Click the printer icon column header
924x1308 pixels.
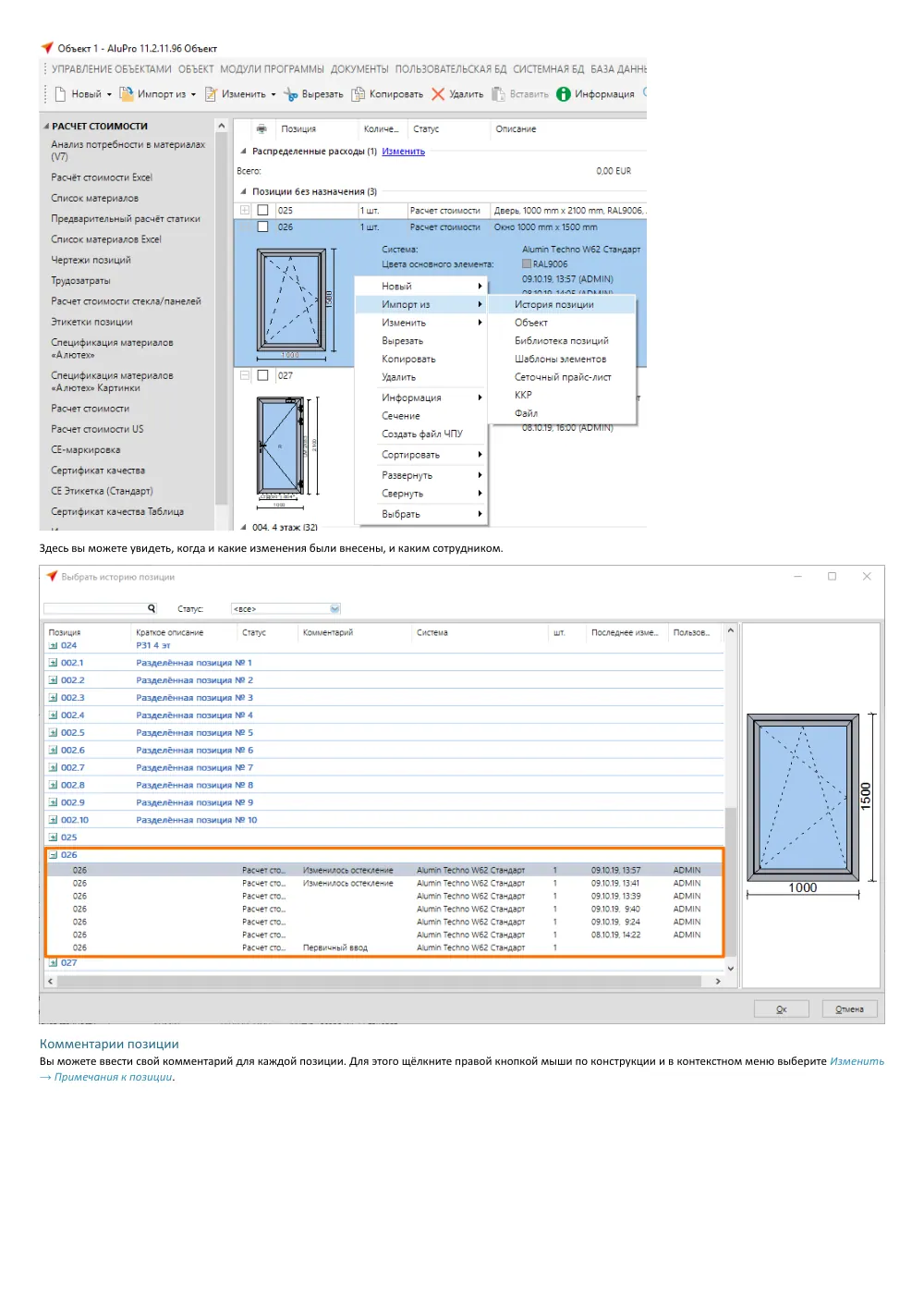(x=261, y=129)
